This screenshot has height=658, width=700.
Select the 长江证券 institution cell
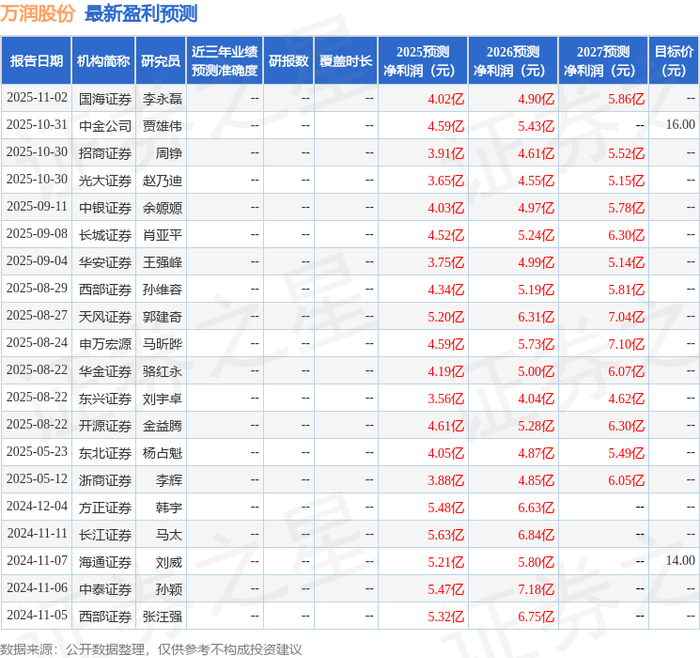105,534
